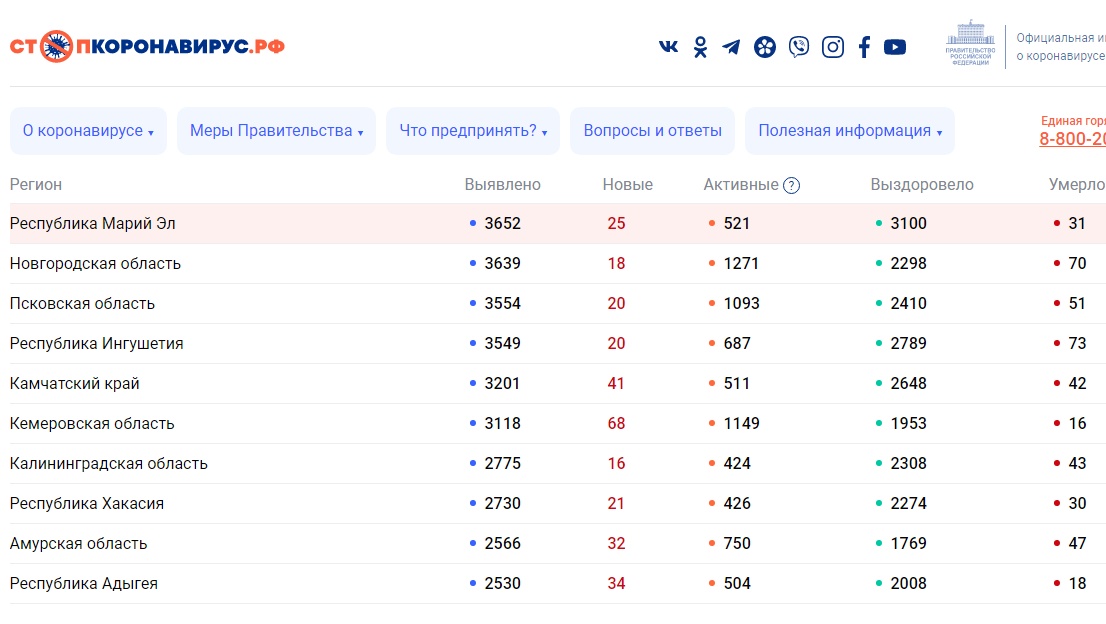Click the Viber icon
Screen dimensions: 1106x624
click(798, 47)
